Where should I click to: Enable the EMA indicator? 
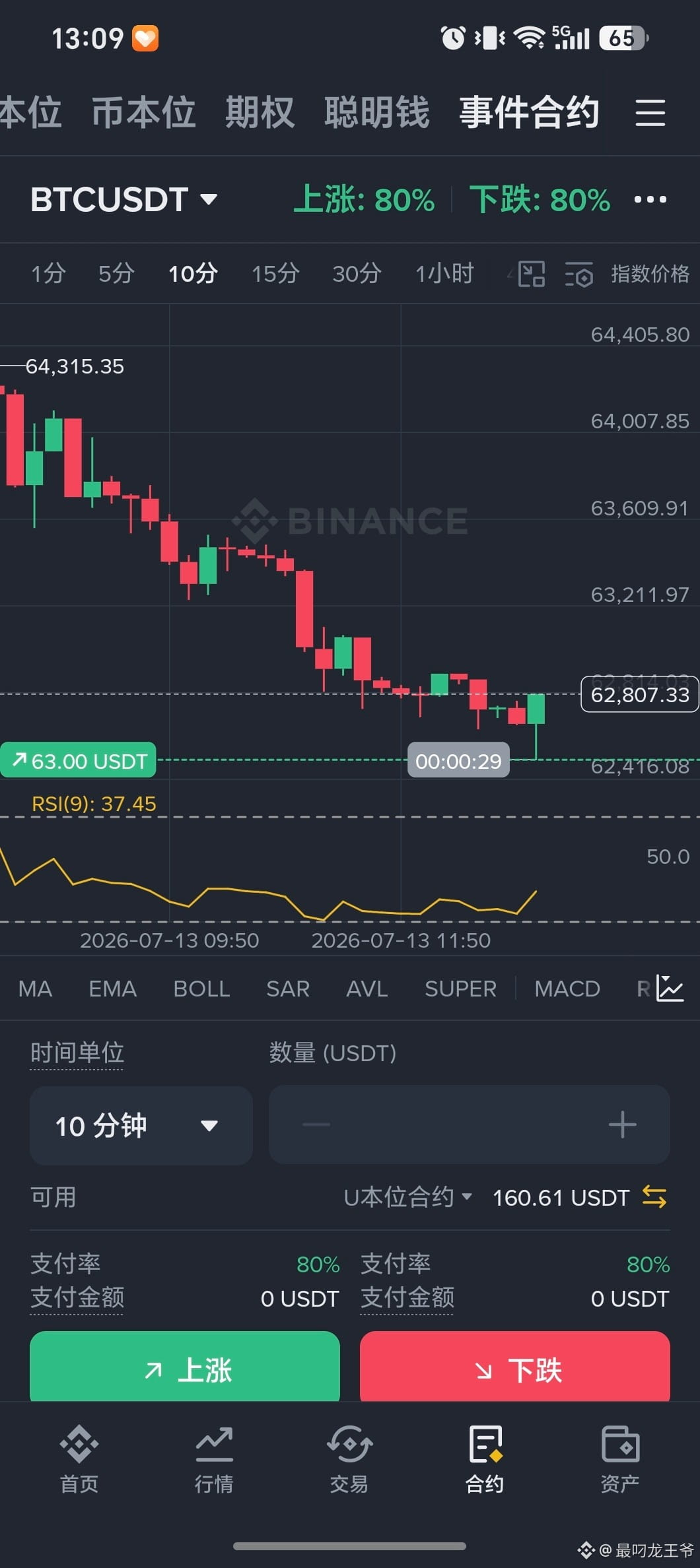tap(112, 989)
